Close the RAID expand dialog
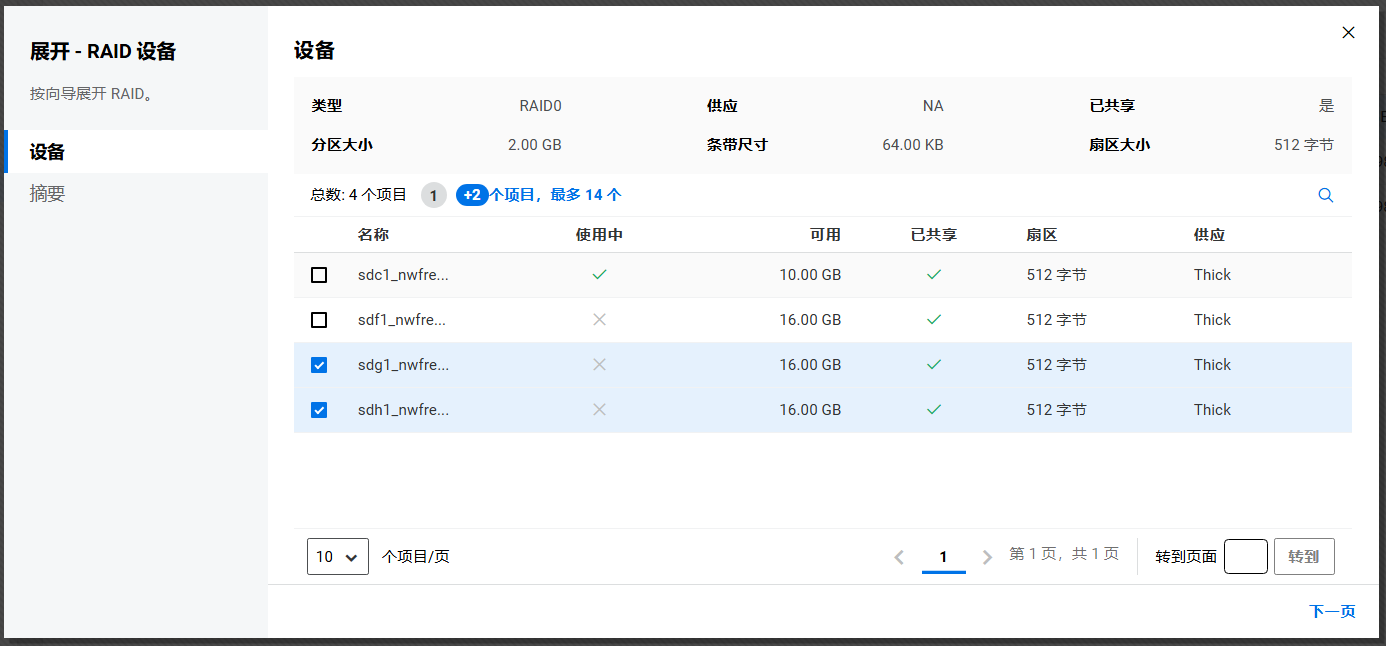Screen dimensions: 1386x646 pos(1348,33)
